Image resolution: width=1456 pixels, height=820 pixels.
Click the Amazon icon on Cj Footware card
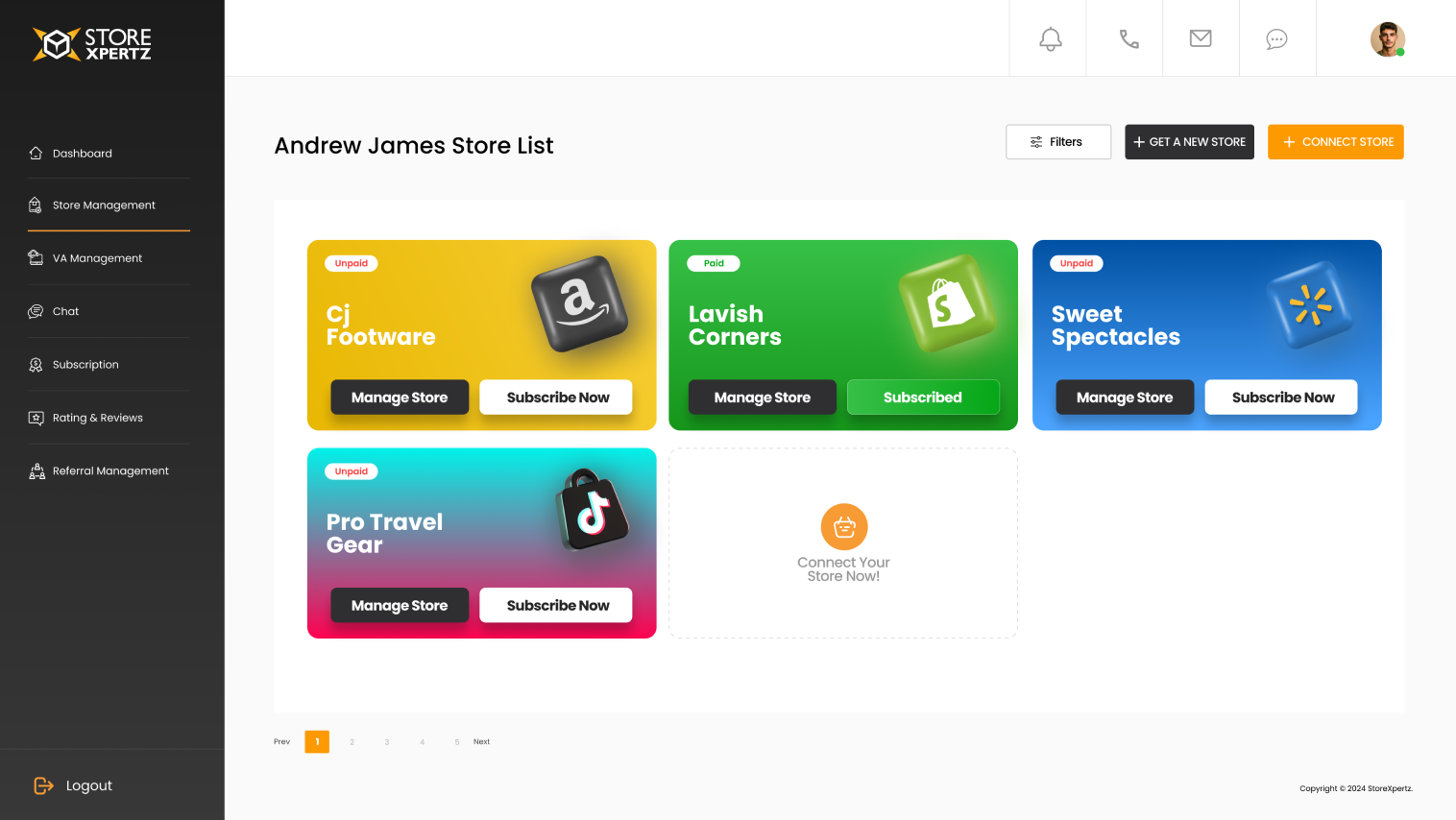tap(580, 303)
